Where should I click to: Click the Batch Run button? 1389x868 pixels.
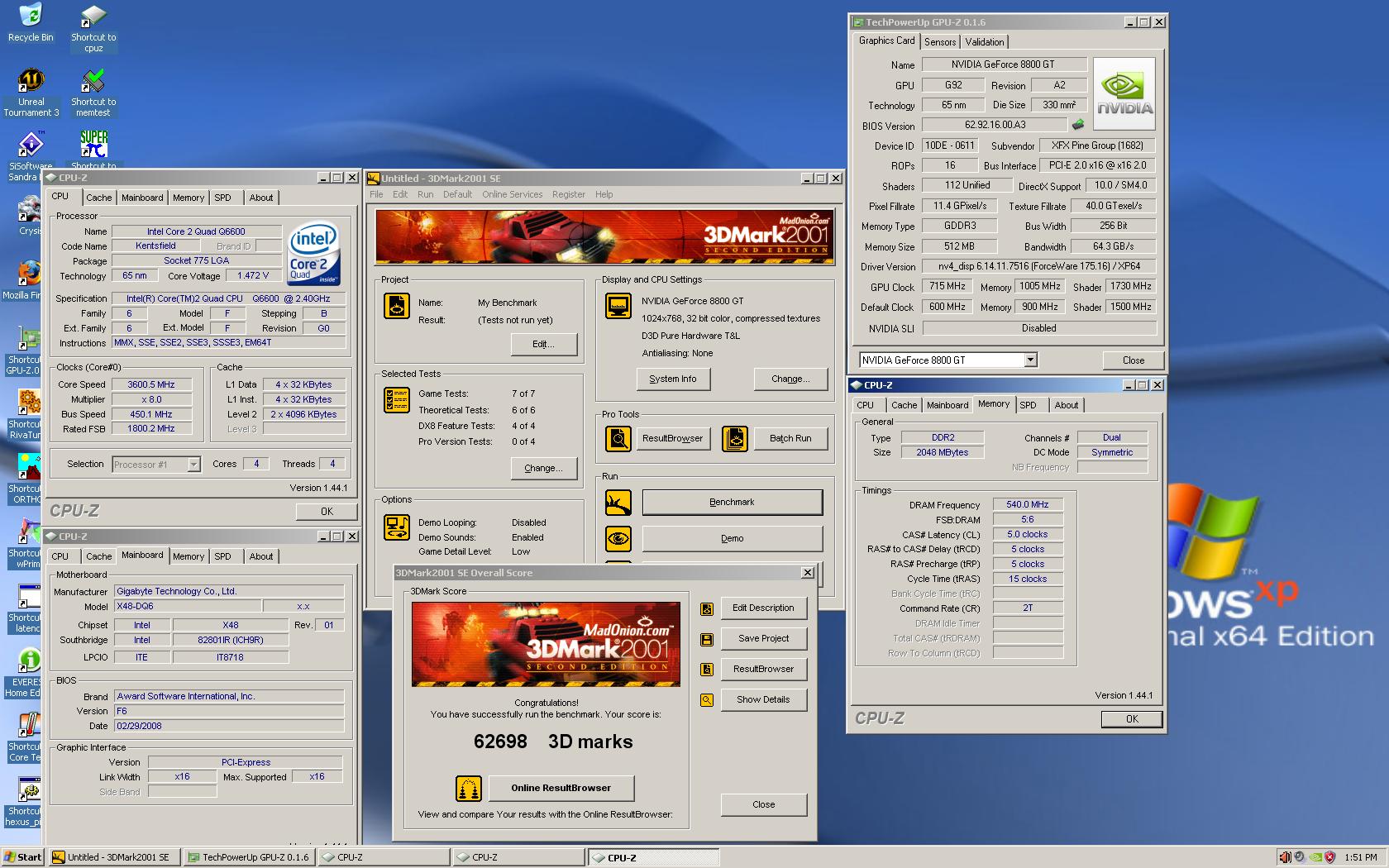click(x=791, y=438)
